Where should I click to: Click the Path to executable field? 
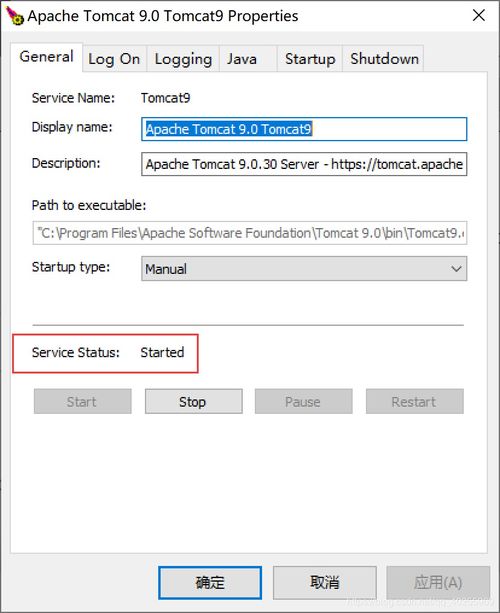pyautogui.click(x=250, y=233)
